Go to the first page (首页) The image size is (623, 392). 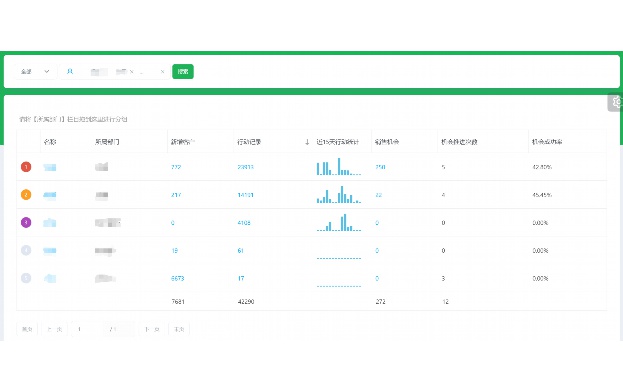pyautogui.click(x=27, y=329)
